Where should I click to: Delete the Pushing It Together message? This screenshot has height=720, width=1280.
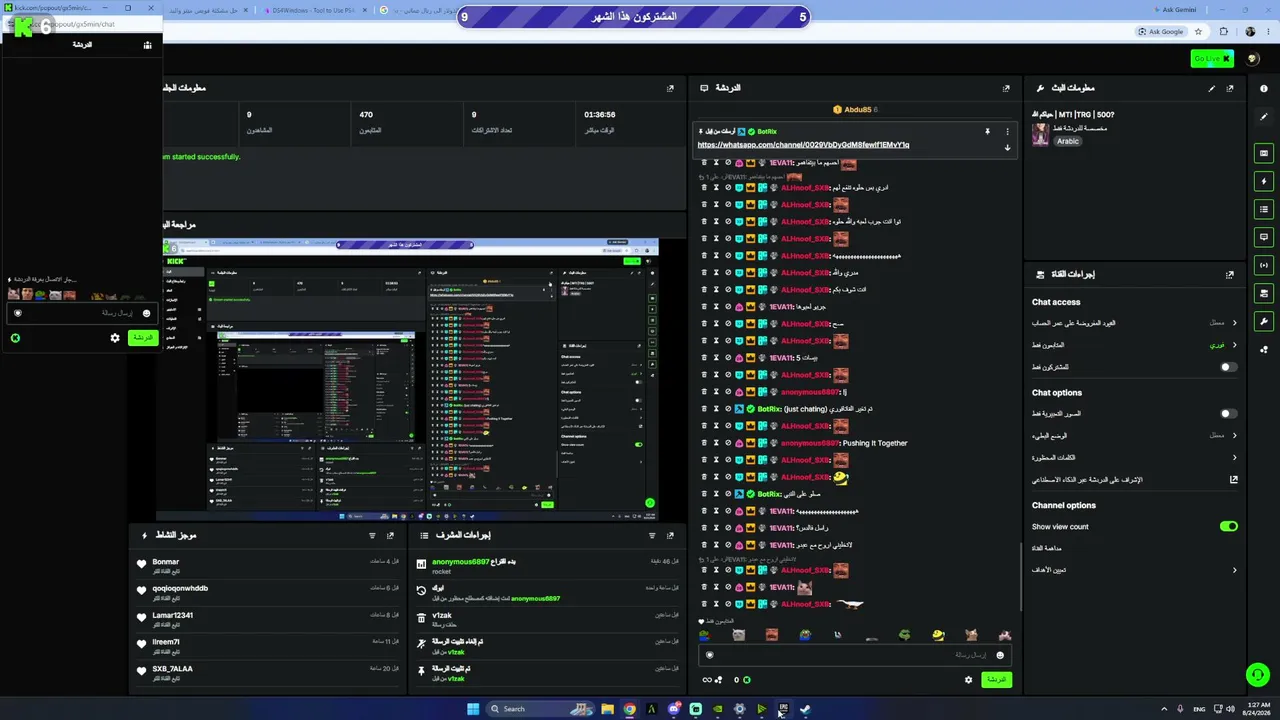click(704, 443)
